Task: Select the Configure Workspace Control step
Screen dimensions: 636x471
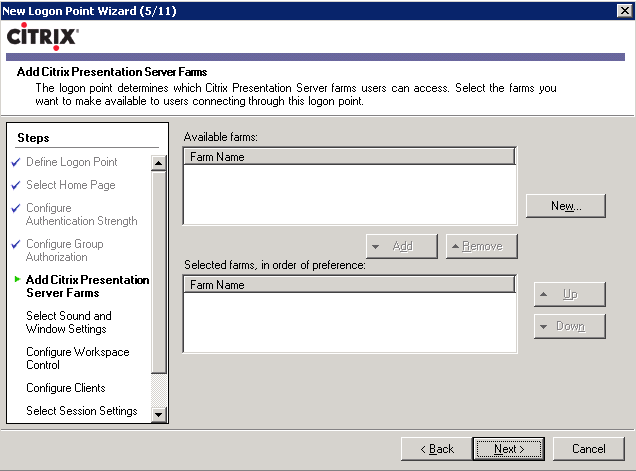Action: [x=78, y=358]
